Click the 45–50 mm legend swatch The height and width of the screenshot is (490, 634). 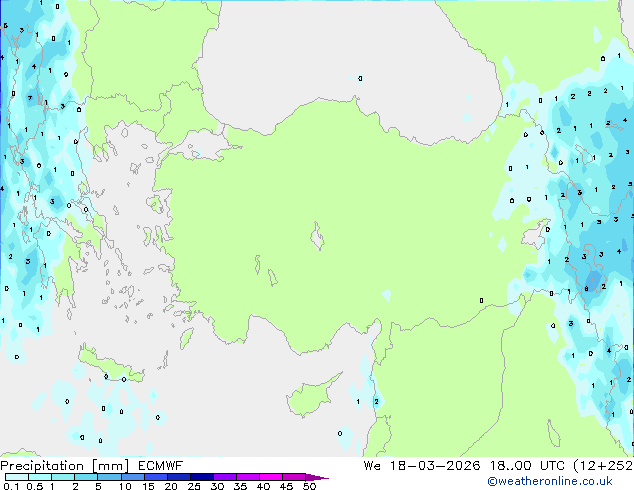tap(294, 477)
